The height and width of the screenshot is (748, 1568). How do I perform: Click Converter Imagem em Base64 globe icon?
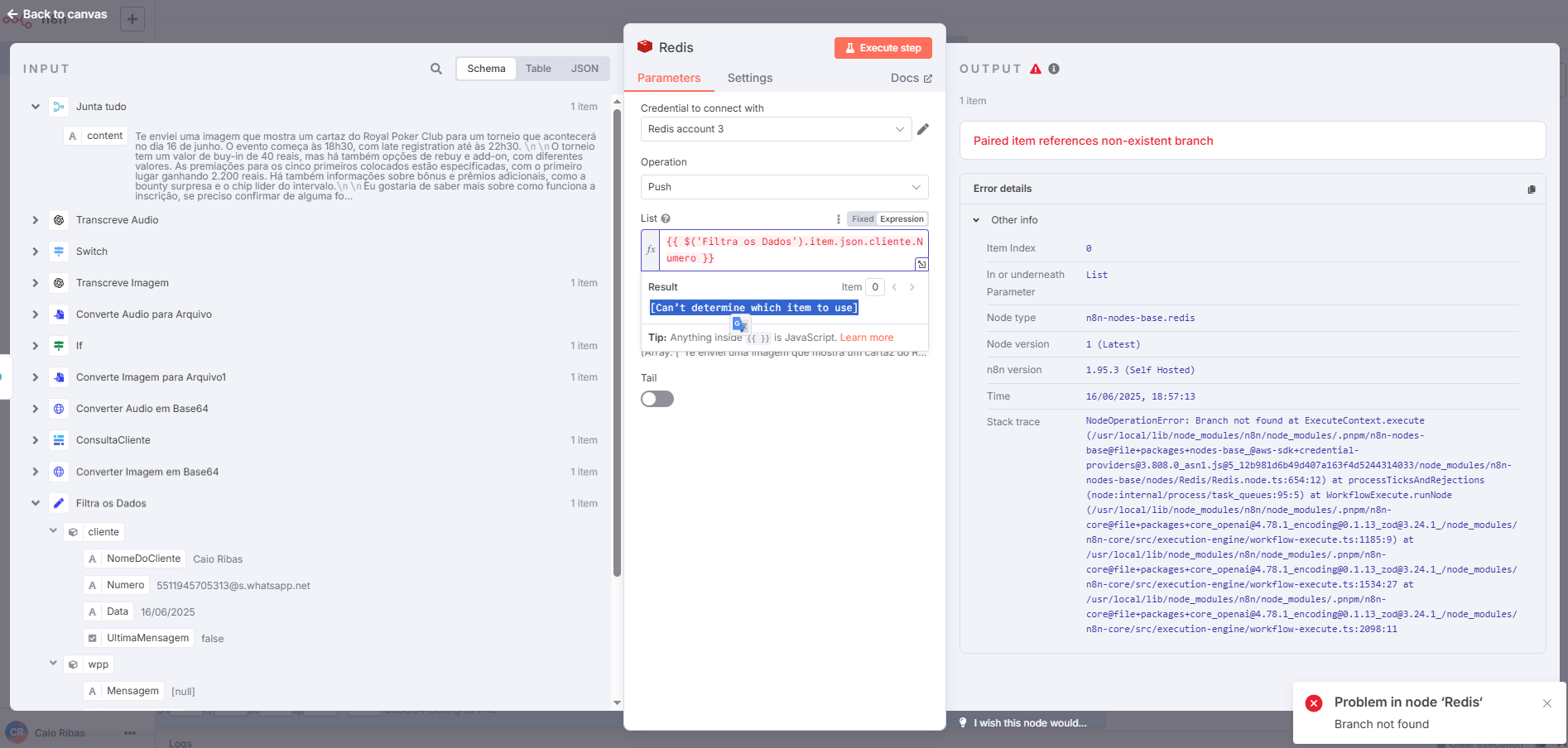point(59,472)
